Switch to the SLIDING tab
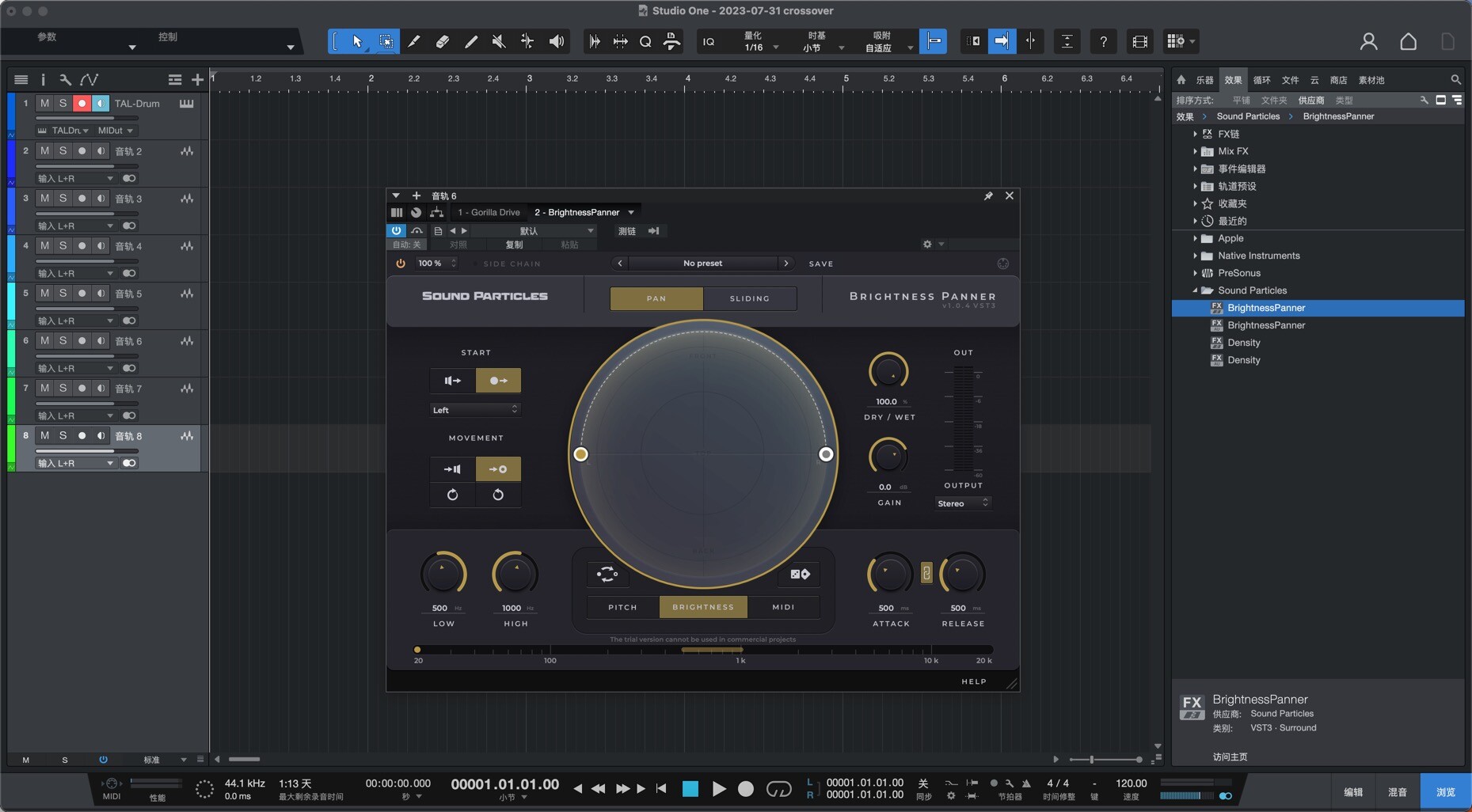Screen dimensions: 1472x812 pyautogui.click(x=750, y=298)
